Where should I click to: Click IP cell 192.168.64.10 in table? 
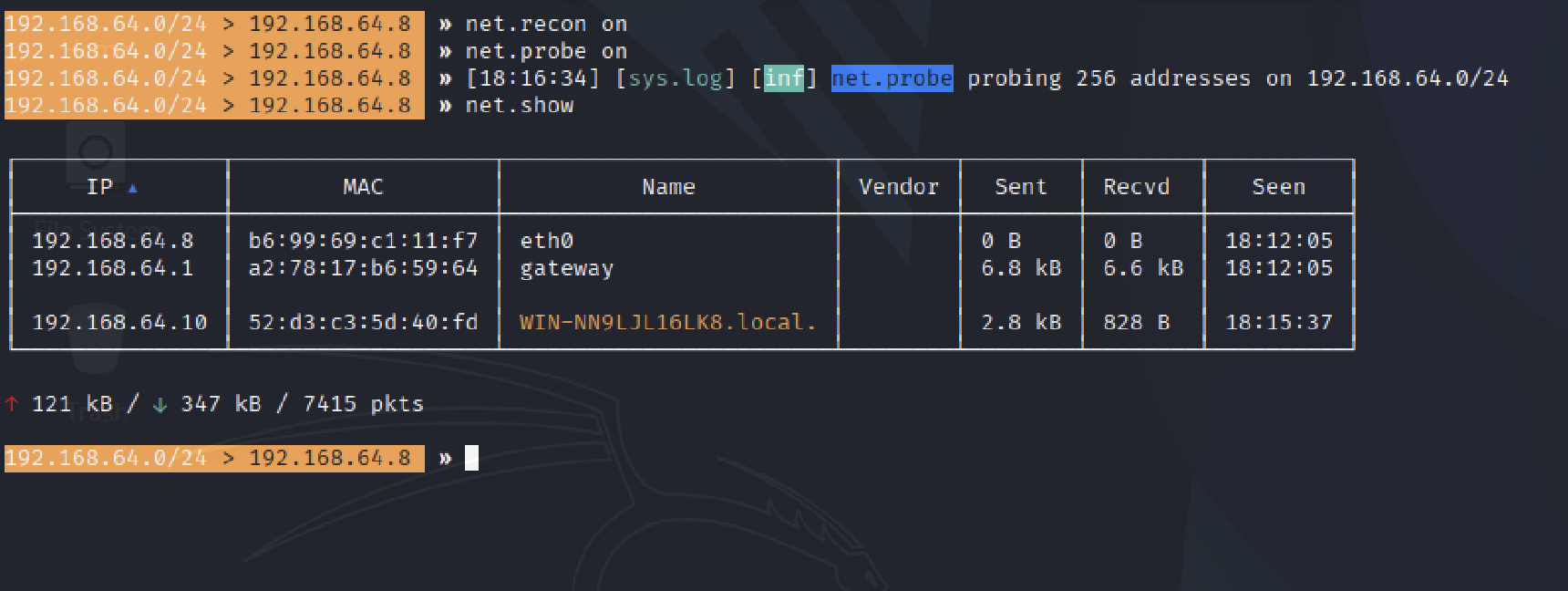[x=119, y=323]
